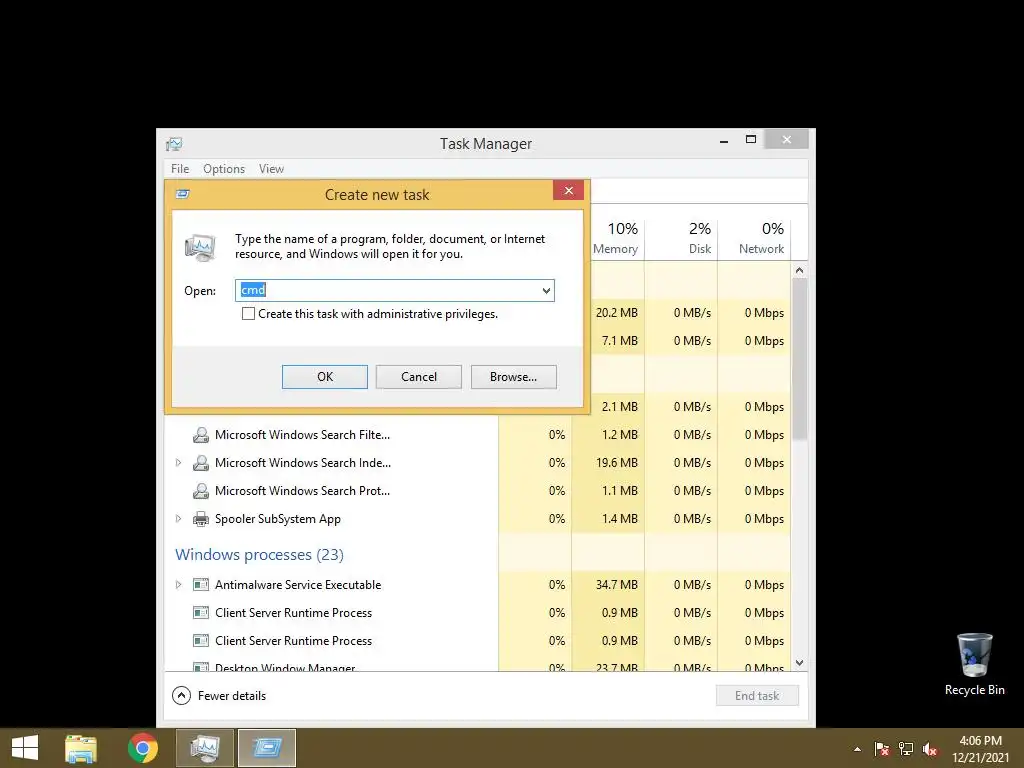This screenshot has height=768, width=1024.
Task: Click the network tray icon
Action: [x=906, y=749]
